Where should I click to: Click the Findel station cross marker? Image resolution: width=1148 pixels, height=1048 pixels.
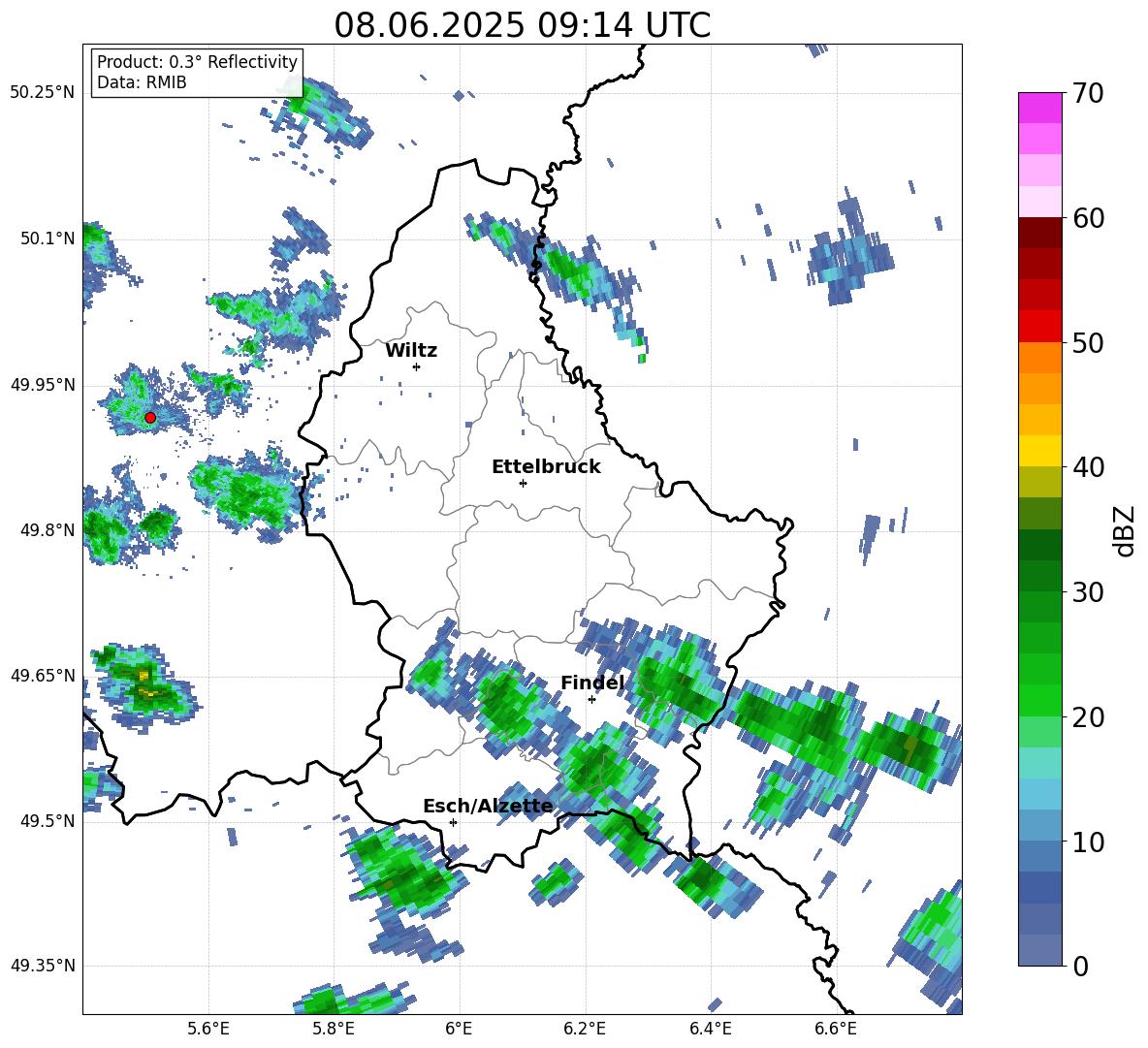click(591, 700)
